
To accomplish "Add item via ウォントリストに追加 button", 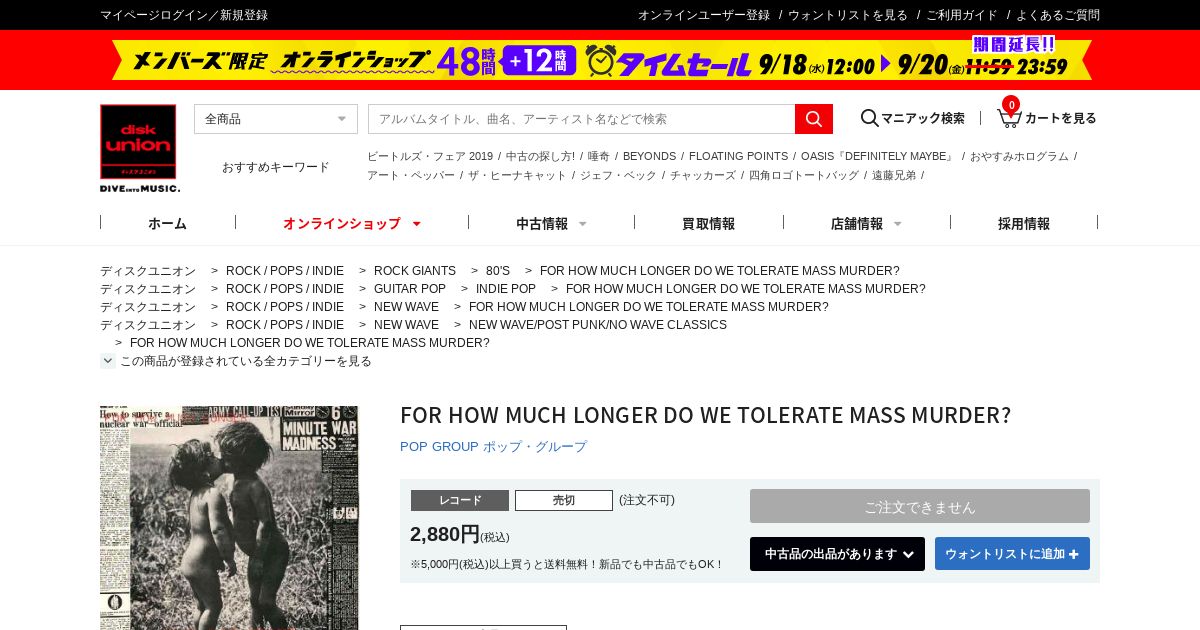I will click(1012, 554).
